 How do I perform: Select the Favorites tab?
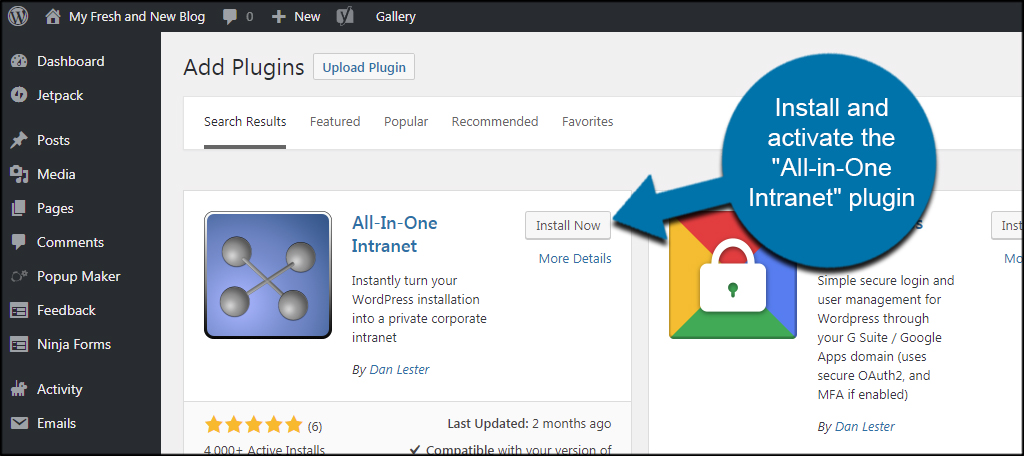(587, 121)
